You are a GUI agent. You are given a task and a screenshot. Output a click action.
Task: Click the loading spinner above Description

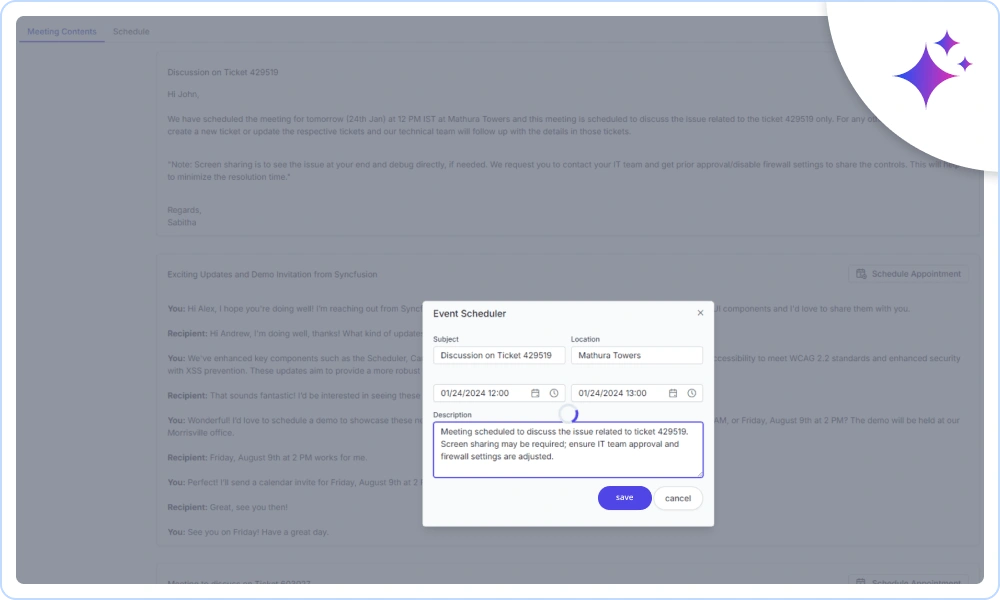coord(568,413)
